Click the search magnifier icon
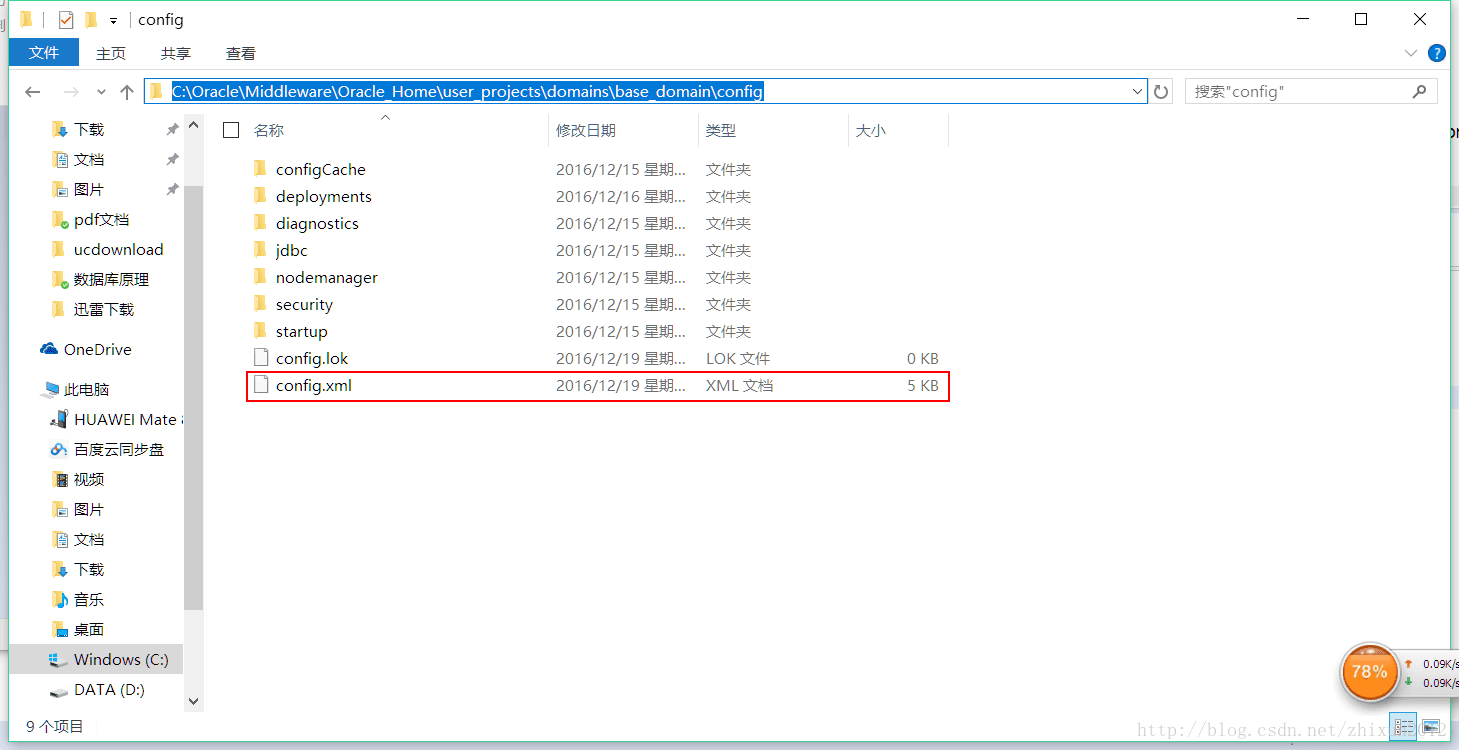 point(1419,92)
